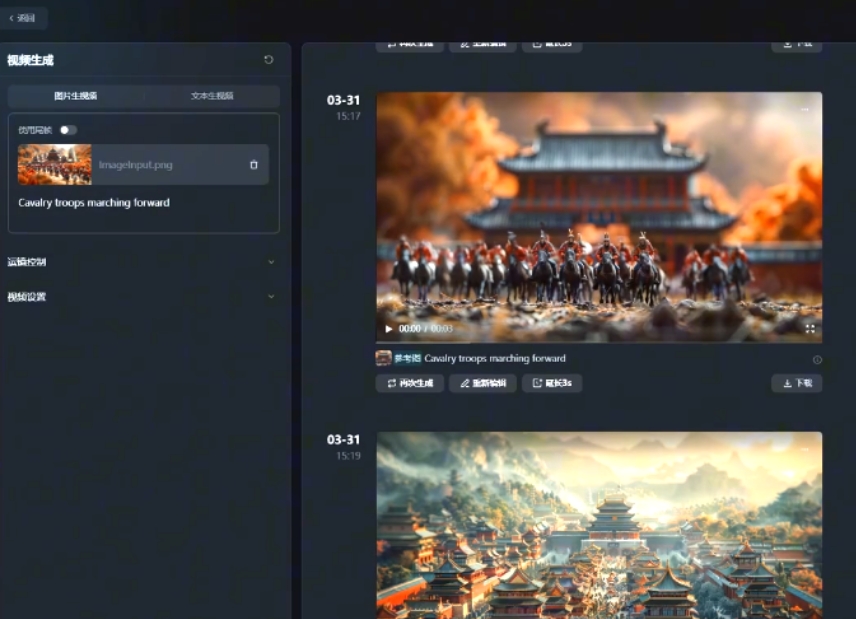Click the 15:17 timestamp
The height and width of the screenshot is (619, 856).
click(x=348, y=116)
